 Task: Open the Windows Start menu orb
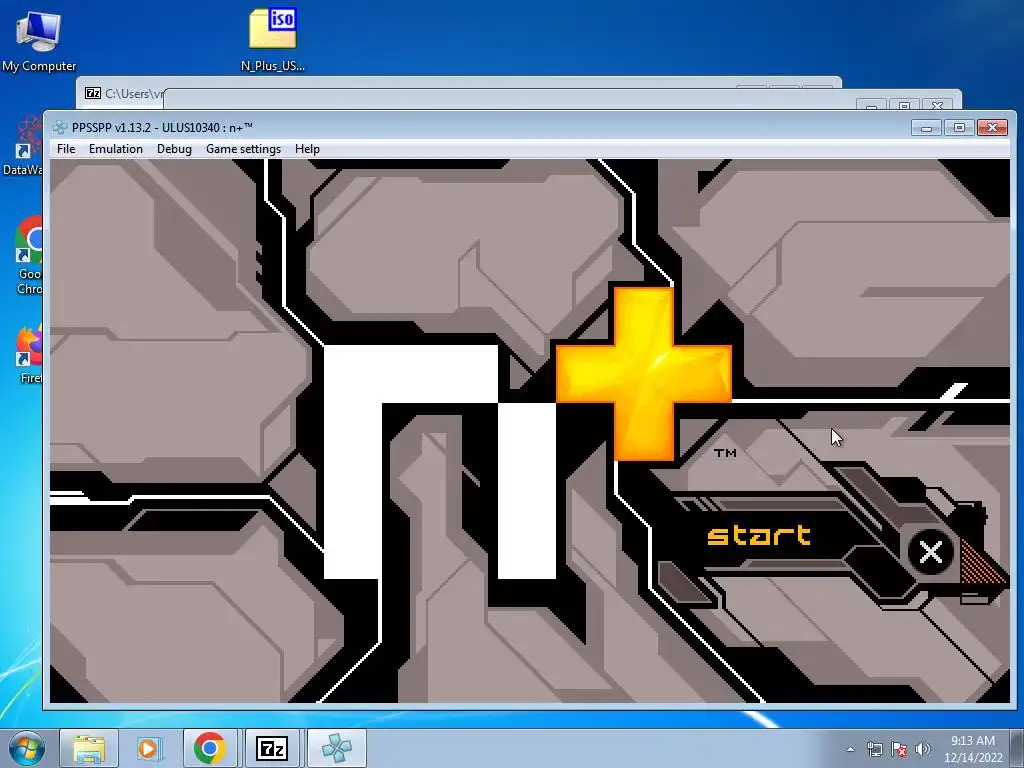27,748
